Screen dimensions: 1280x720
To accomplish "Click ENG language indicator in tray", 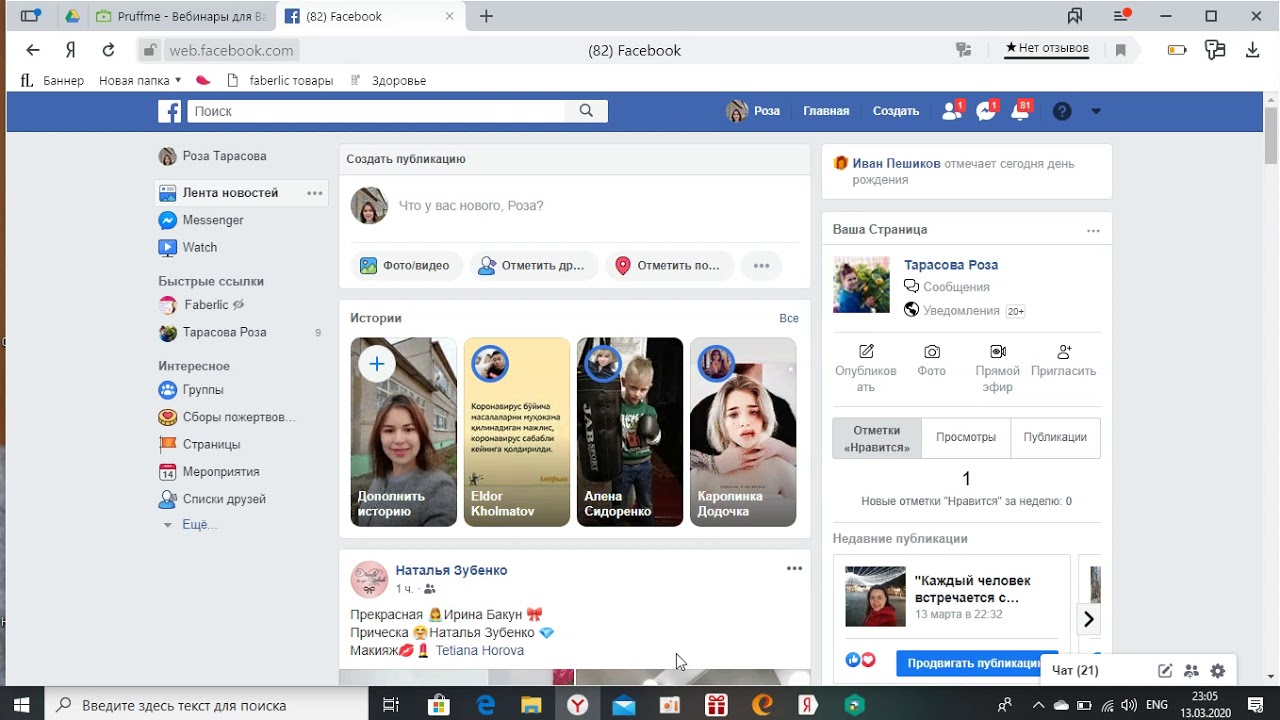I will [1157, 706].
